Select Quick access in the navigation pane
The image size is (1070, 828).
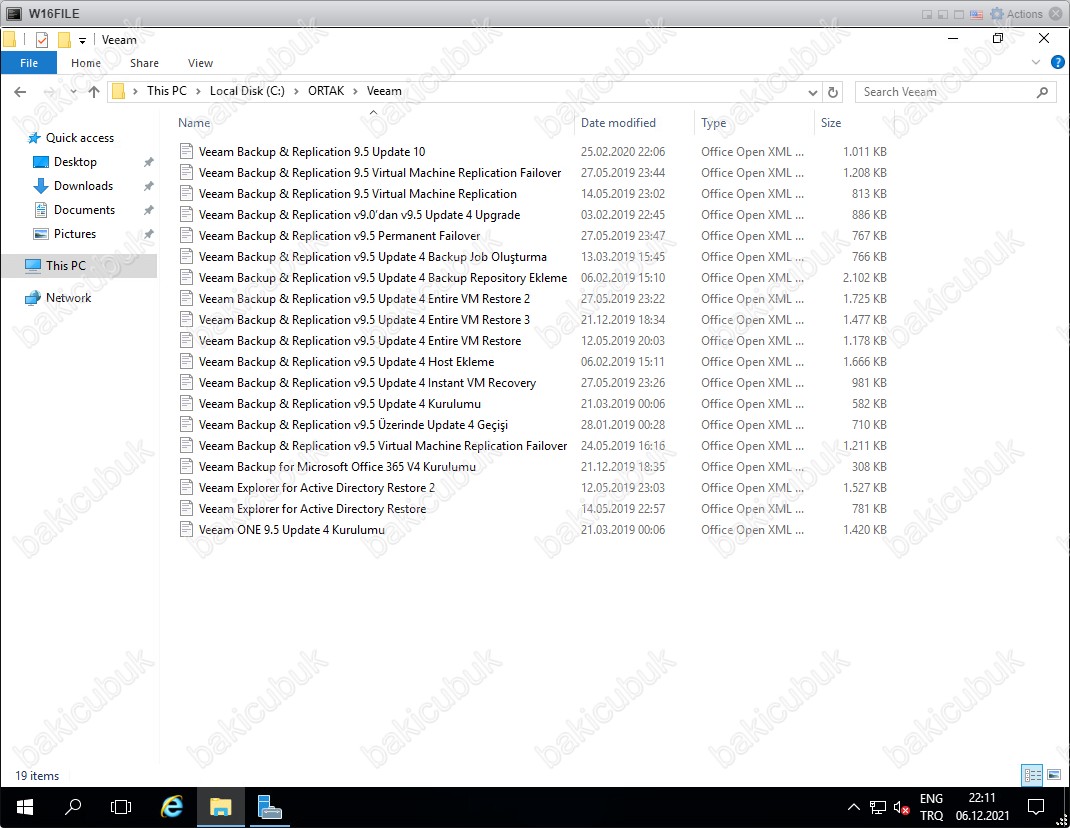(80, 138)
